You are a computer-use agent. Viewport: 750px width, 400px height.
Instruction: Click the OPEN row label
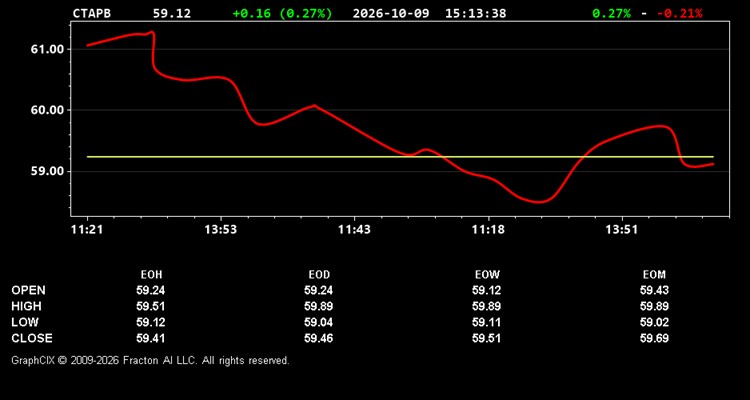point(28,290)
